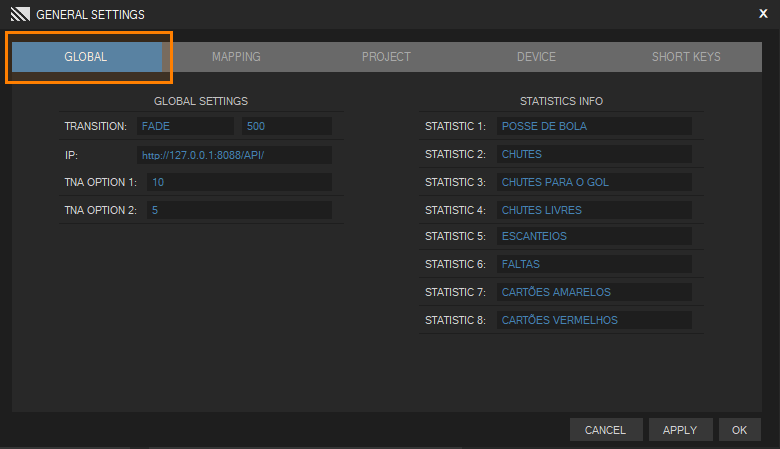Click the transition duration field showing 500
The image size is (780, 449).
[x=285, y=126]
